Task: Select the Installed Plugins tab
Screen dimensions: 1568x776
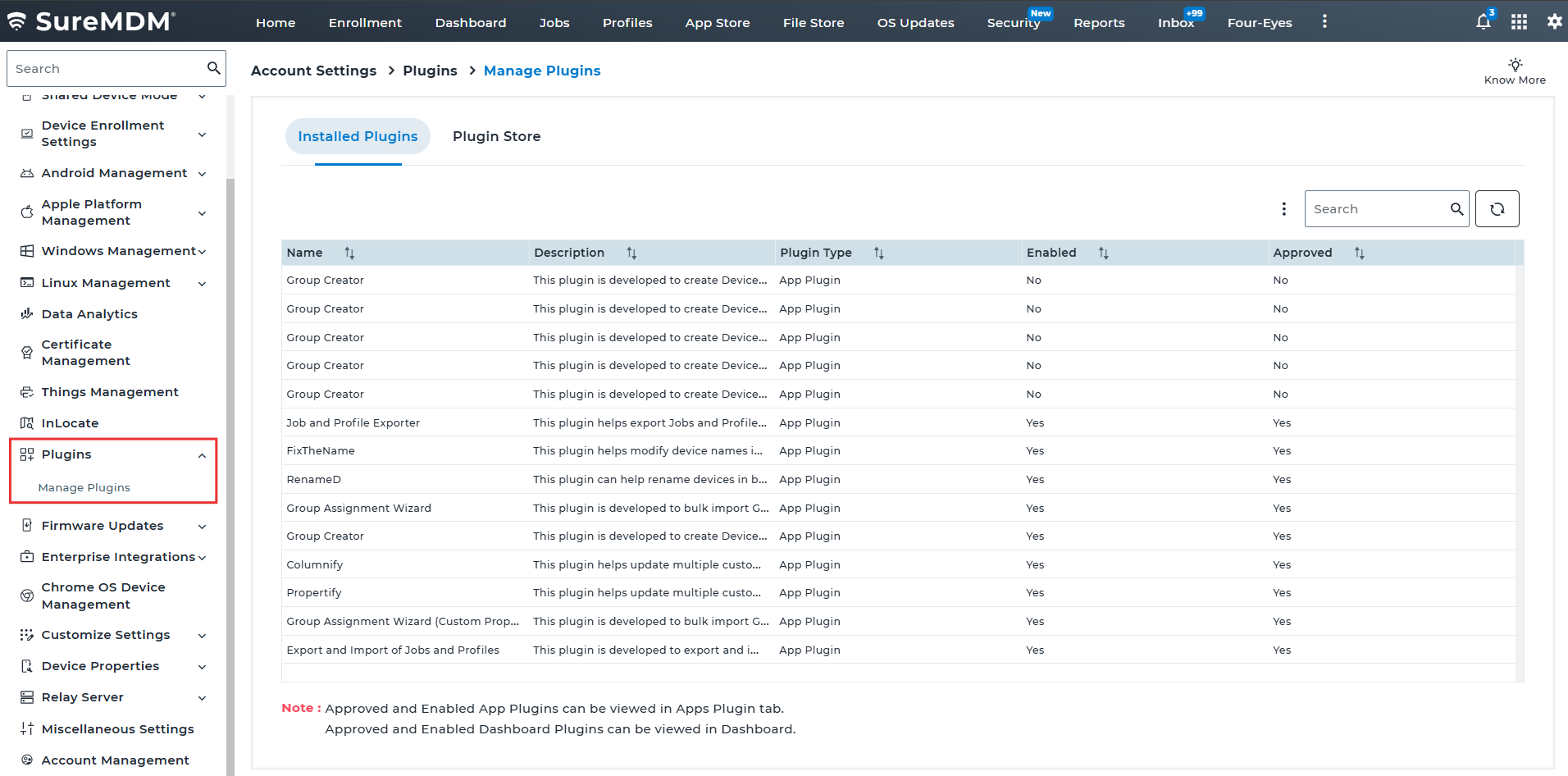Action: coord(358,136)
